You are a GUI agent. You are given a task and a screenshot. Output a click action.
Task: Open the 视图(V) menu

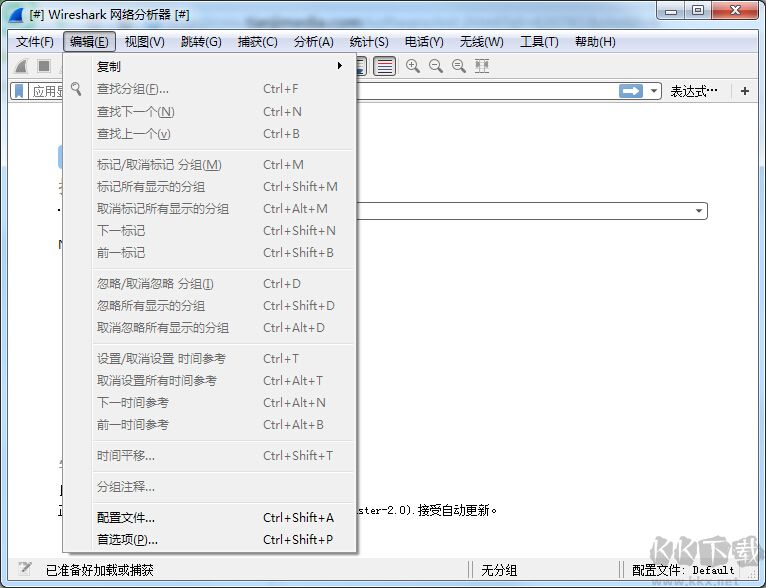click(145, 42)
